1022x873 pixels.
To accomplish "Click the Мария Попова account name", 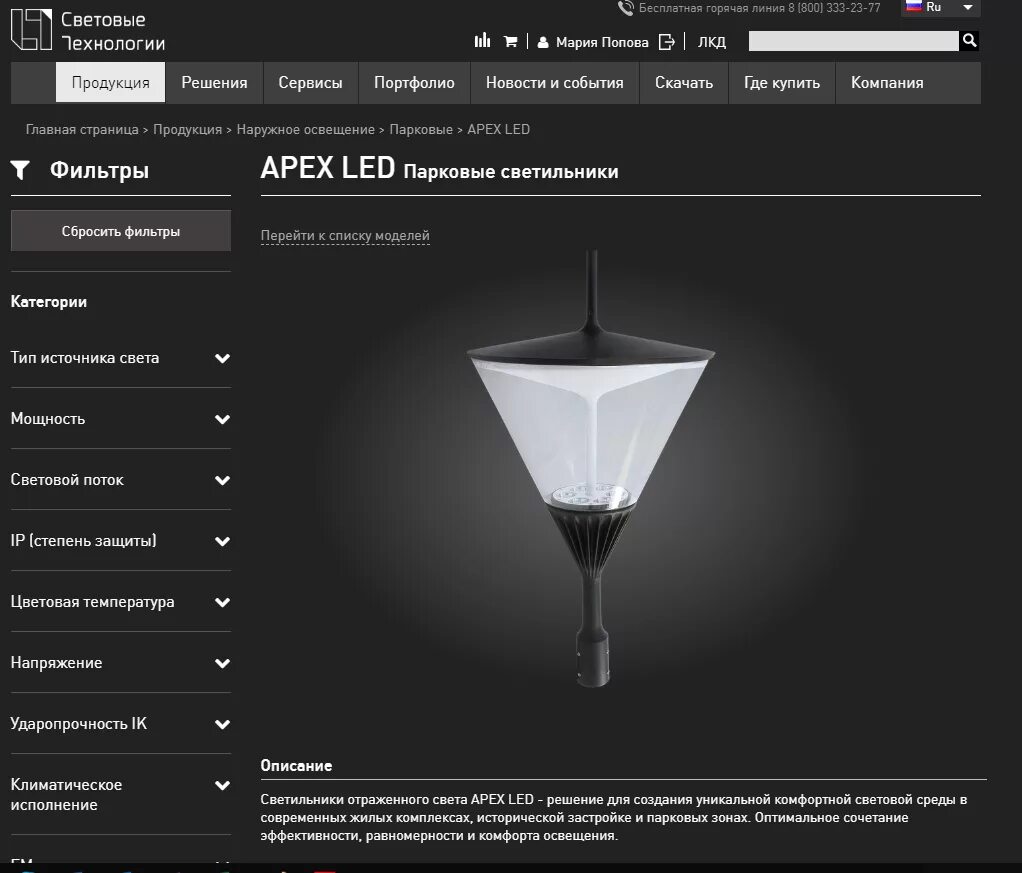I will 602,42.
